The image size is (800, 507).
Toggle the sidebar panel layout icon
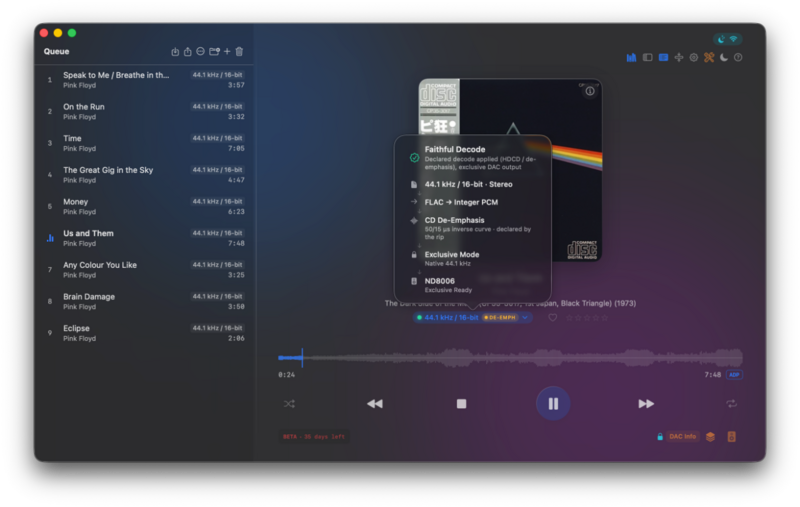(x=647, y=58)
